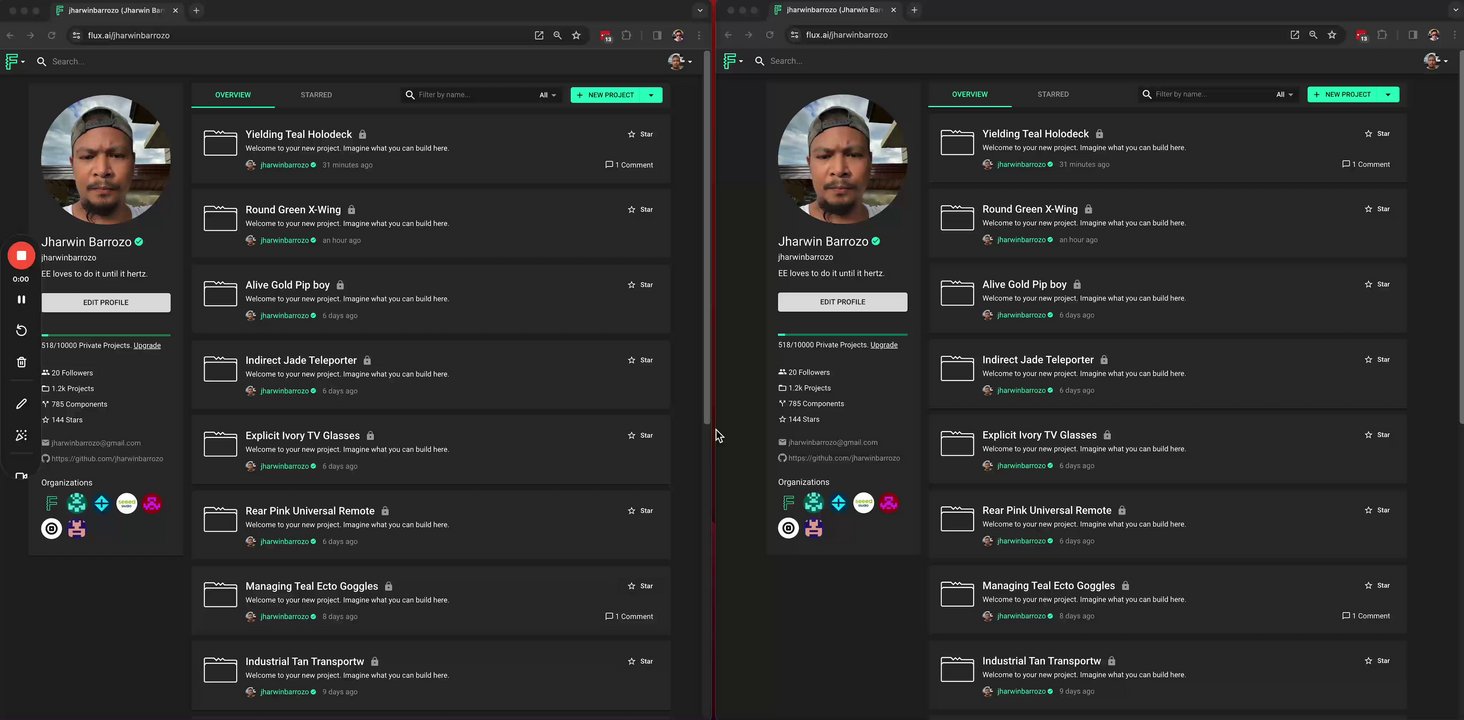Expand the All filter dropdown in right window
This screenshot has width=1464, height=720.
pos(1285,94)
